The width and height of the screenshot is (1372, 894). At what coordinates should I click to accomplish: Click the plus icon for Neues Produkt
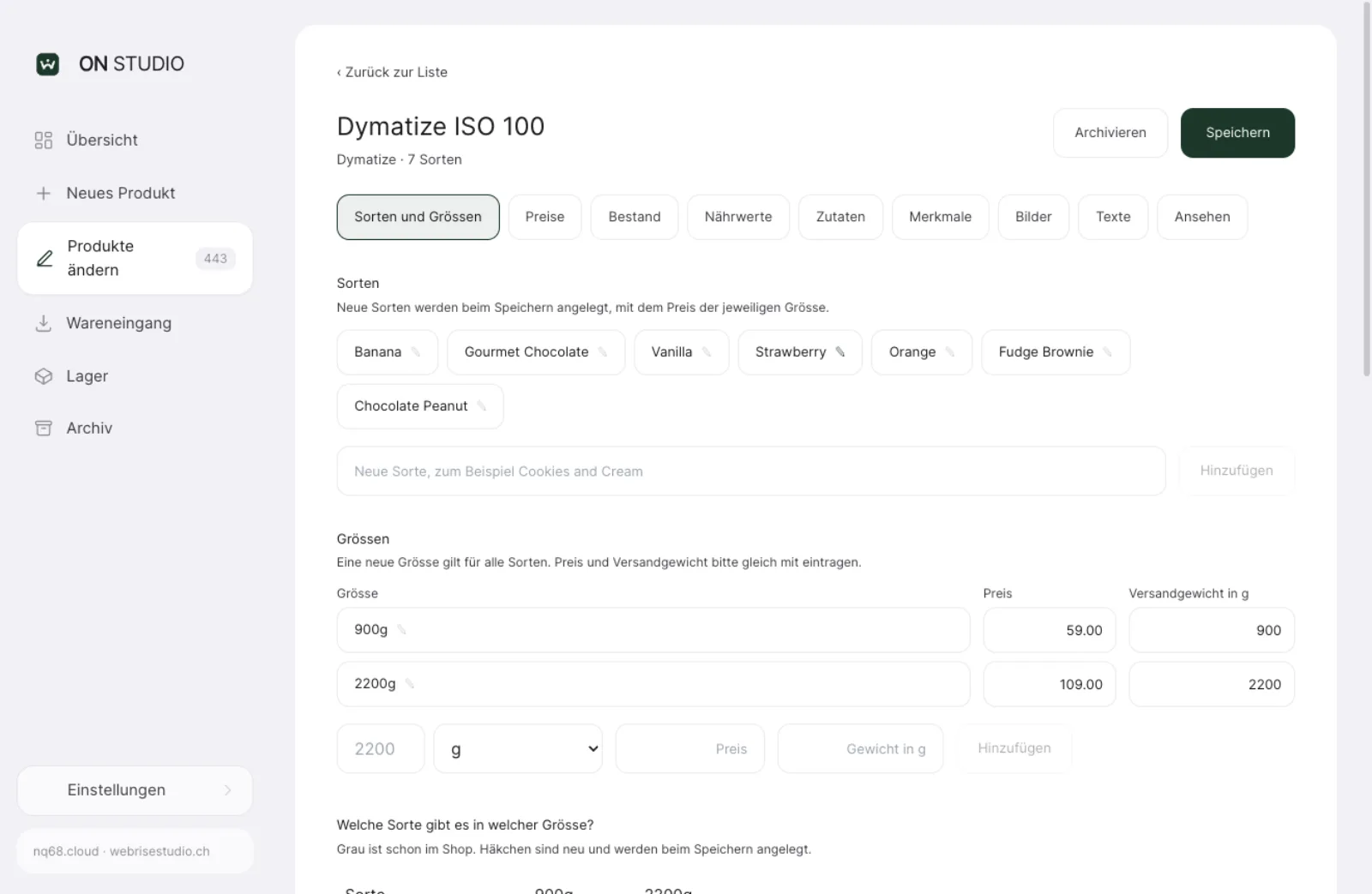44,193
